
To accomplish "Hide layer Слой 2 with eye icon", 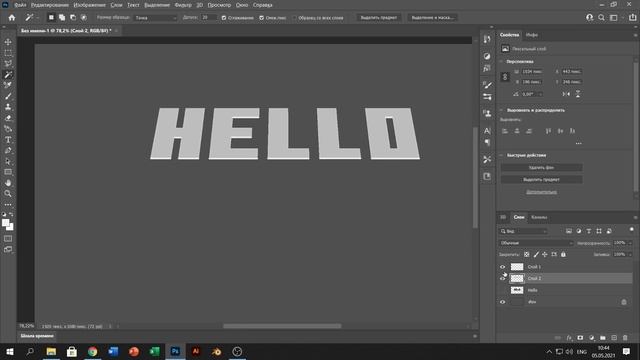I will pos(502,278).
